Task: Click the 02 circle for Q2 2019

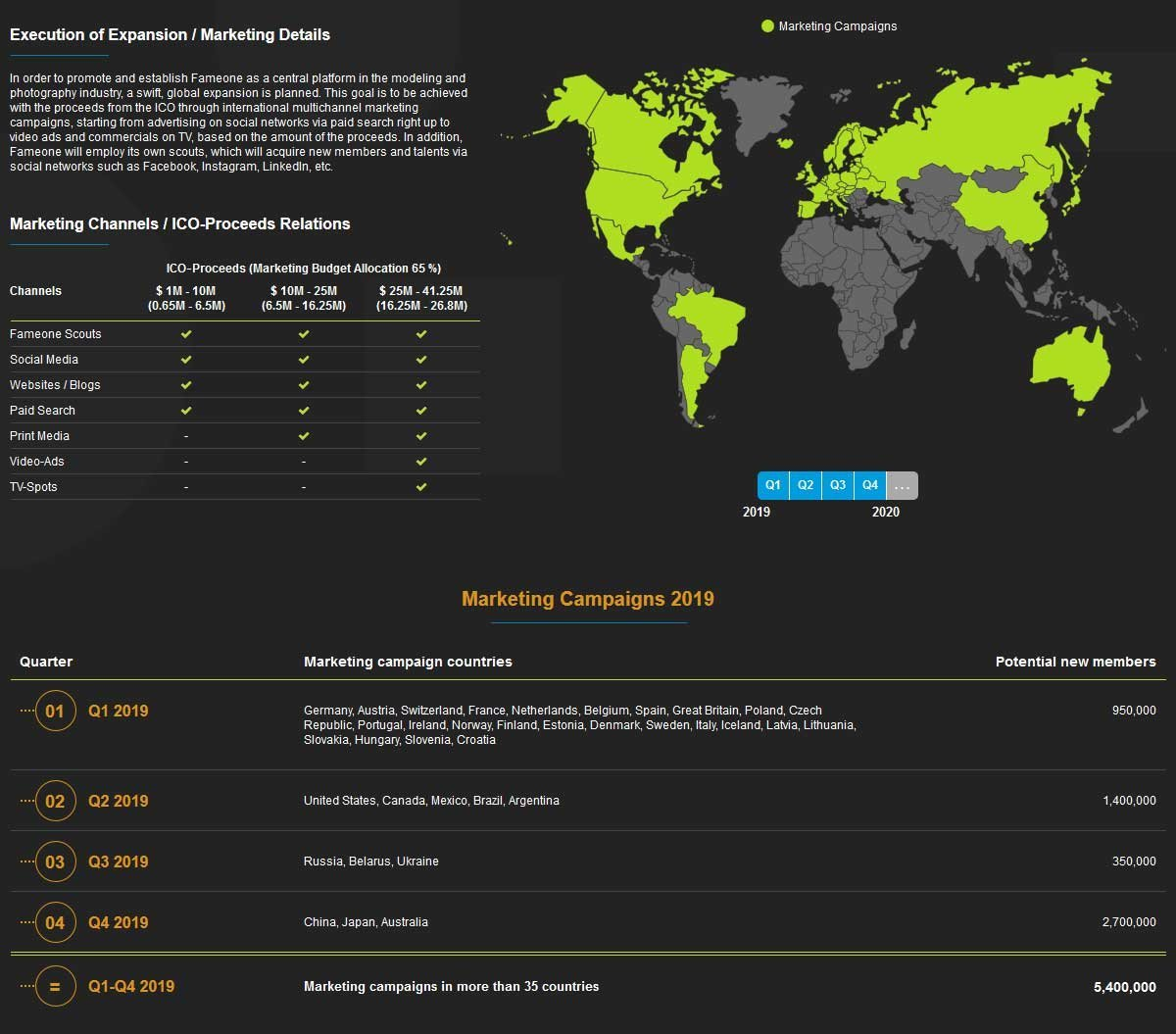Action: pyautogui.click(x=55, y=801)
